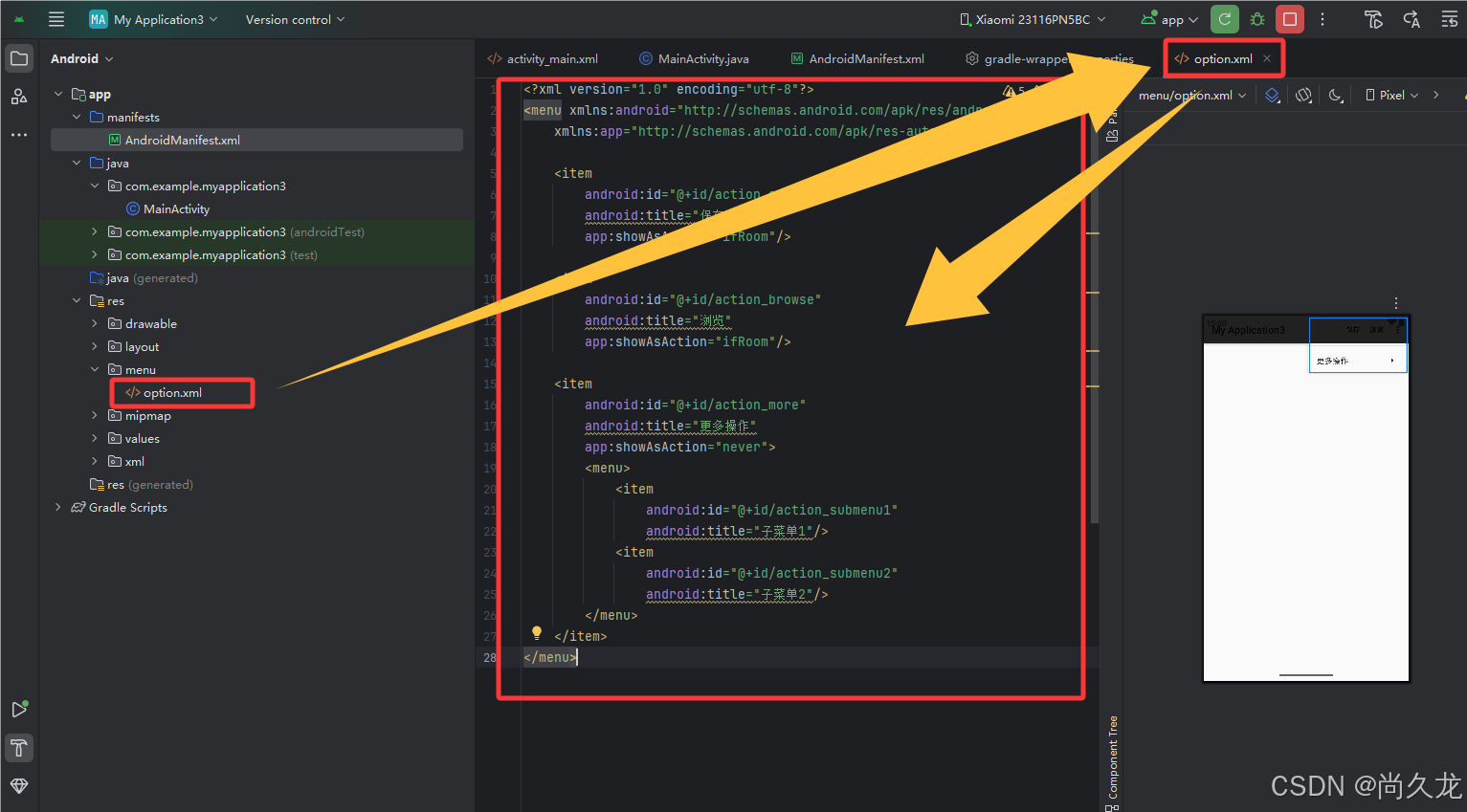Open the menu/option.xml file dropdown in preview

pos(1192,95)
